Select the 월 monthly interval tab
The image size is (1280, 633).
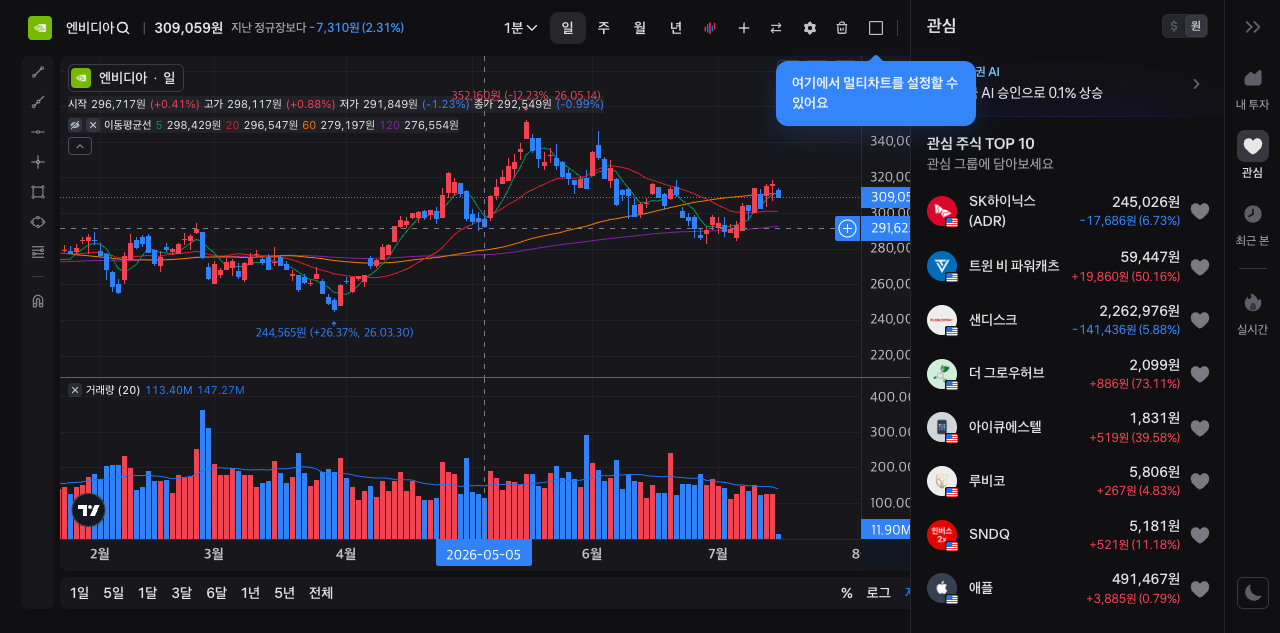[x=640, y=28]
